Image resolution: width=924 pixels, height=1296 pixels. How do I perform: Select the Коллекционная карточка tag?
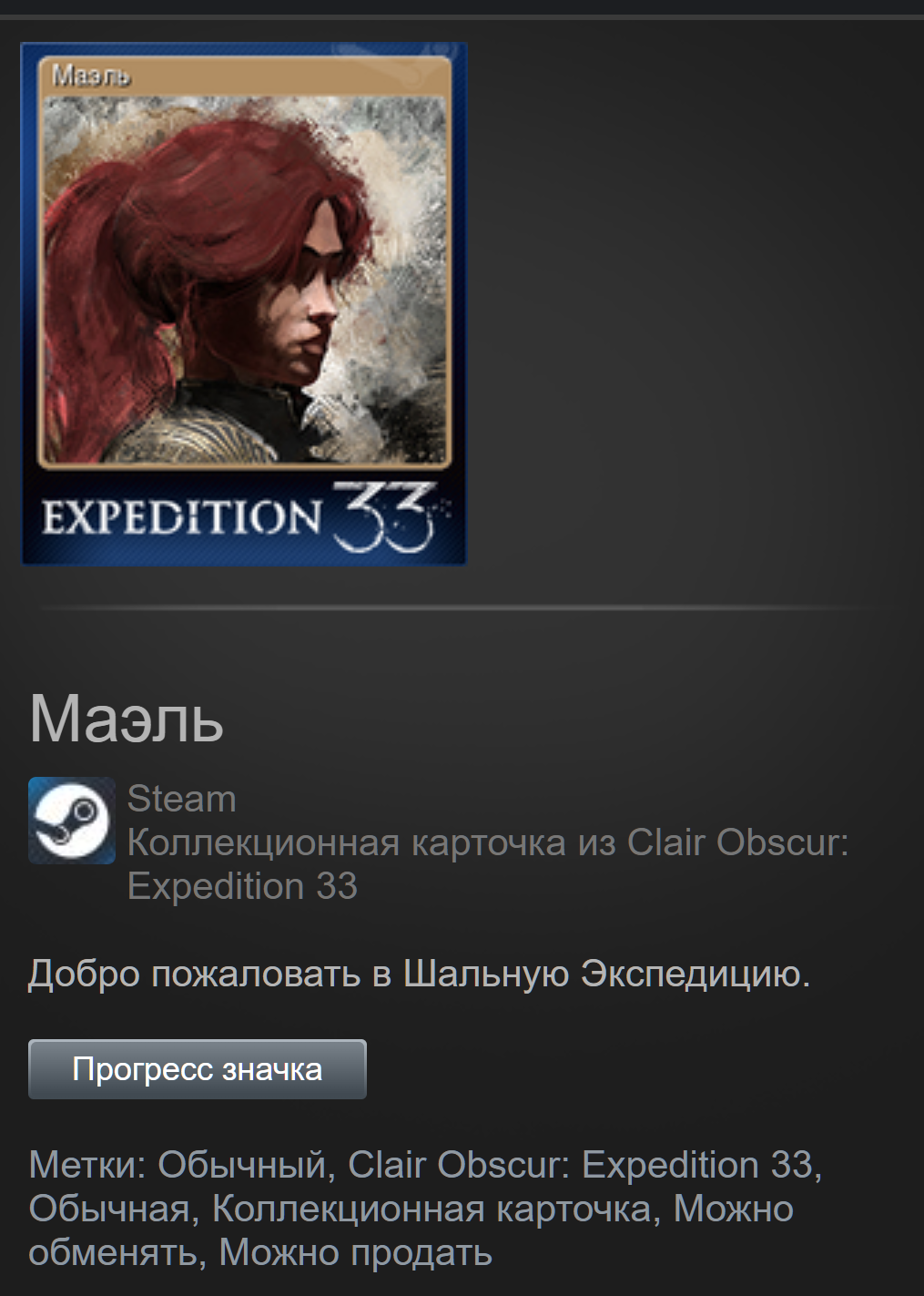click(x=432, y=1209)
